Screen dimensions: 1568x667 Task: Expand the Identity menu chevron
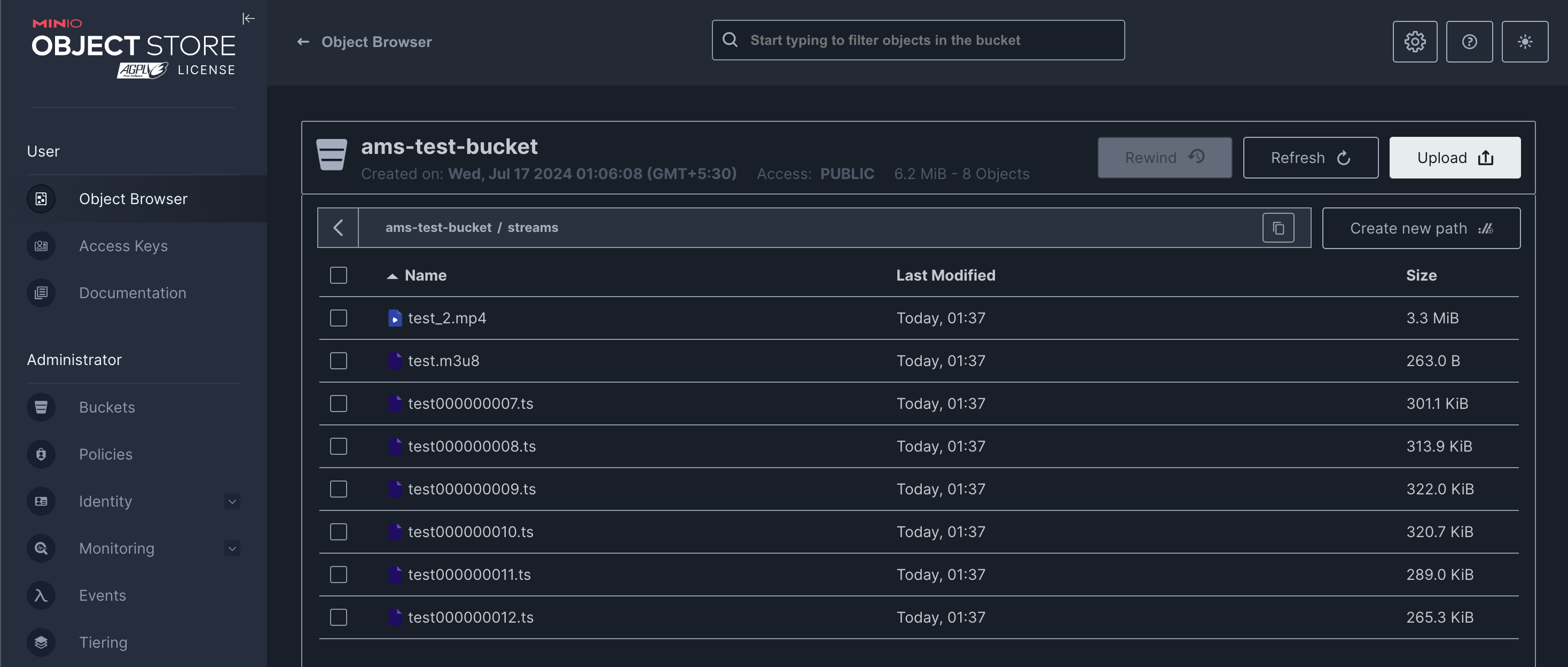[x=232, y=501]
